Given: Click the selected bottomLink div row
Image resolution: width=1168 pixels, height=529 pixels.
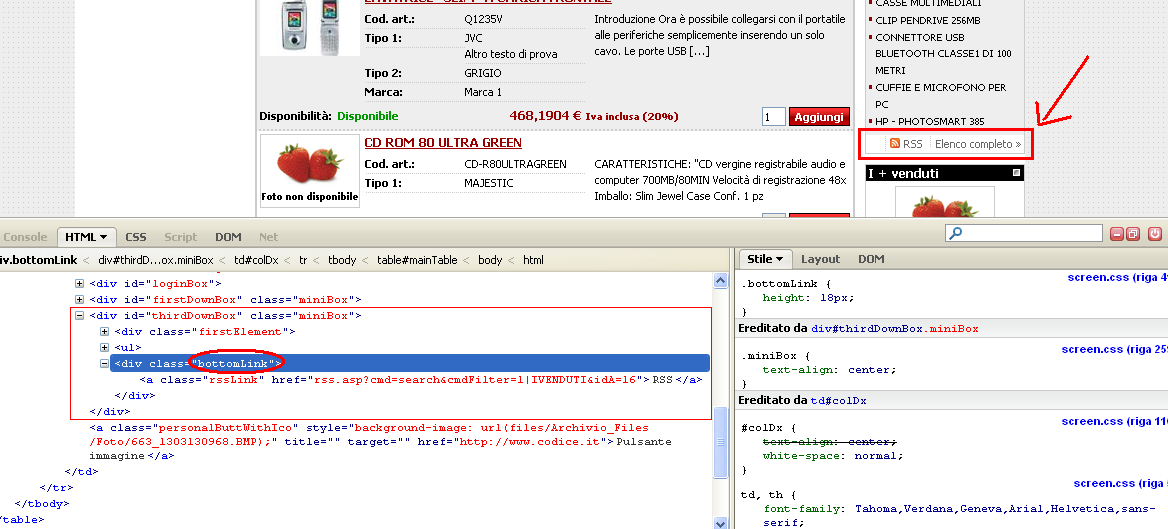Looking at the screenshot, I should [x=410, y=364].
